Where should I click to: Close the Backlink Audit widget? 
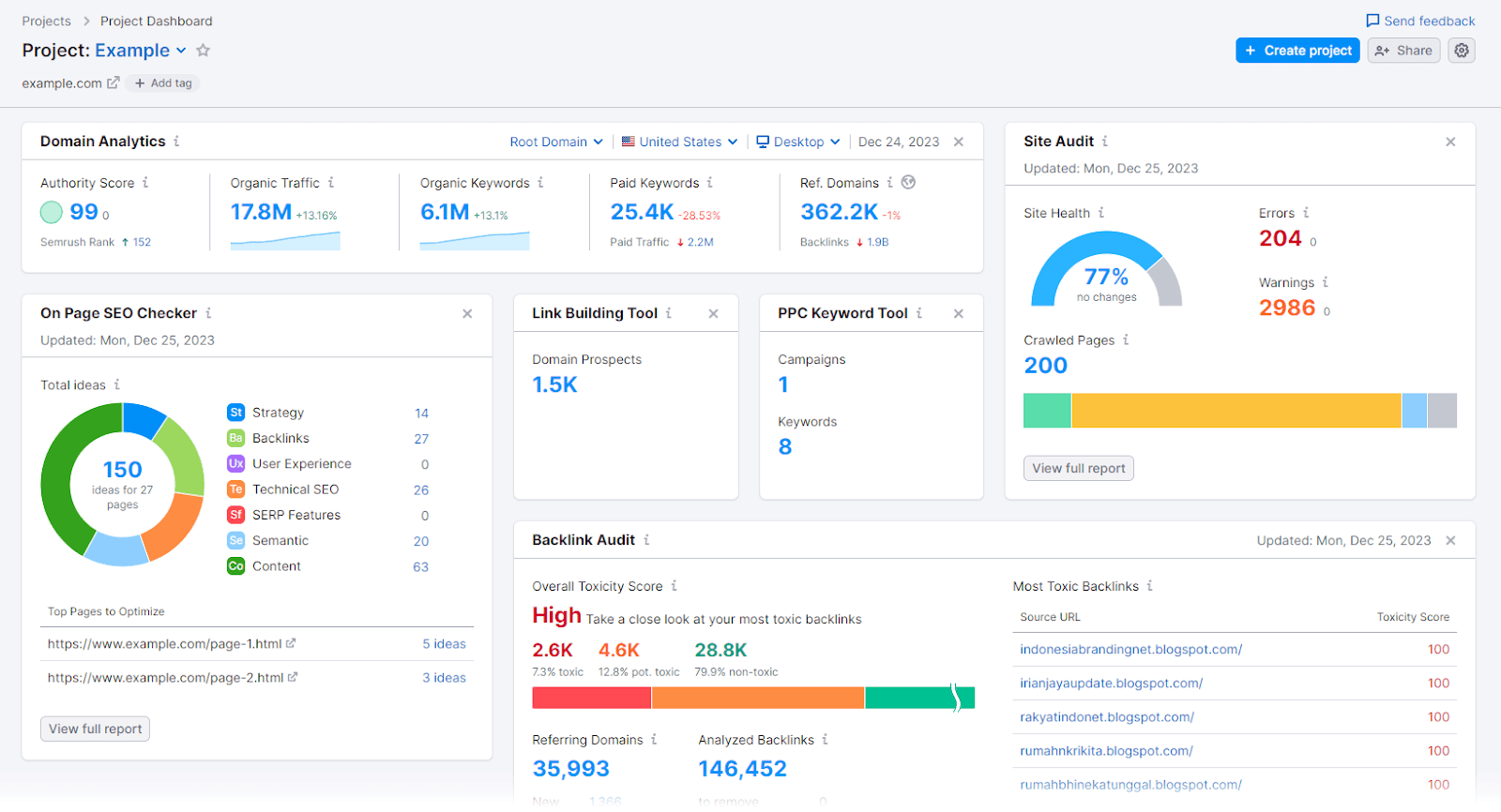coord(1450,540)
